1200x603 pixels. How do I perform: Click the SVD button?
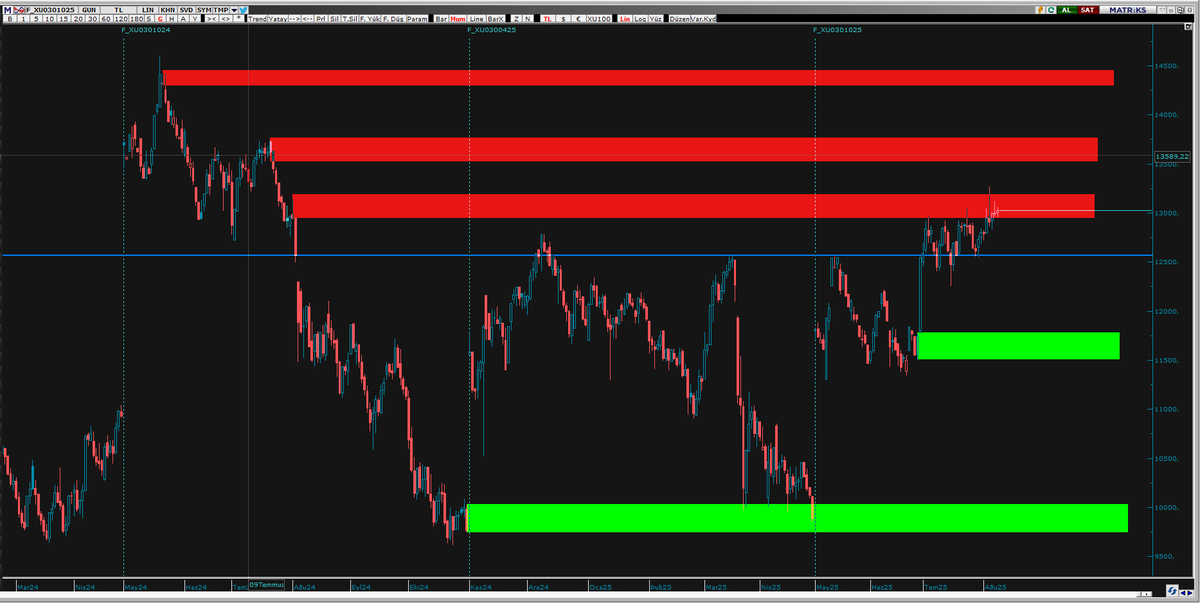pos(186,9)
